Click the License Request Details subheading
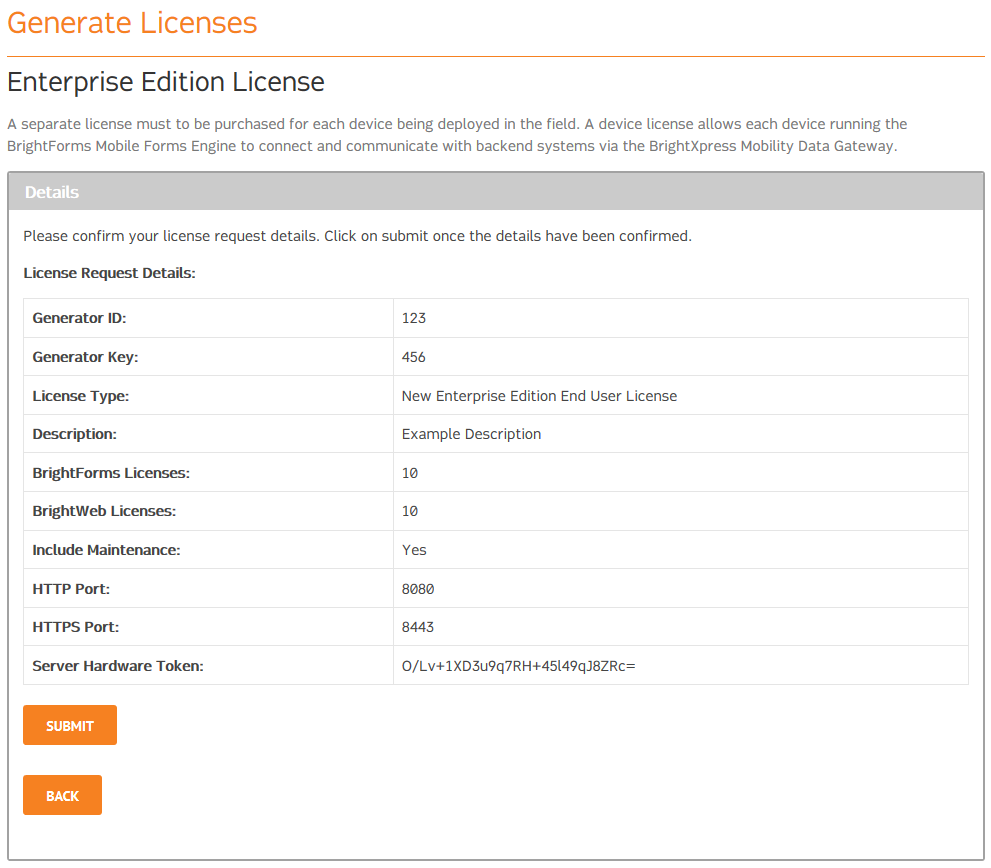991x868 pixels. (x=109, y=273)
